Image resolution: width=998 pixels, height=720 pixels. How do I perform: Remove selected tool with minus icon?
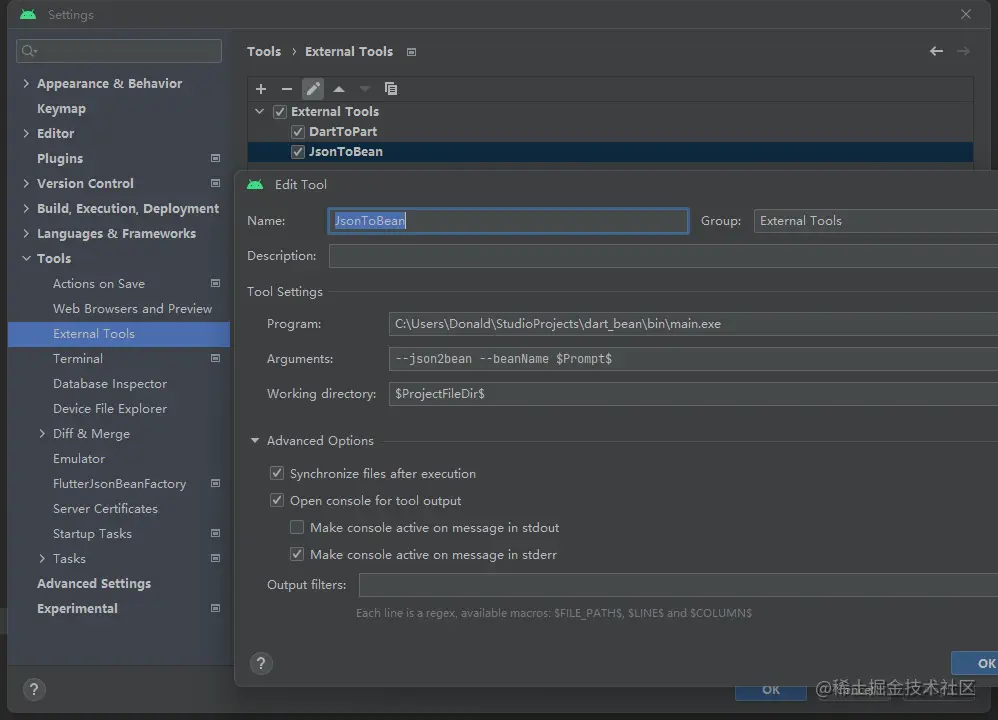point(287,88)
